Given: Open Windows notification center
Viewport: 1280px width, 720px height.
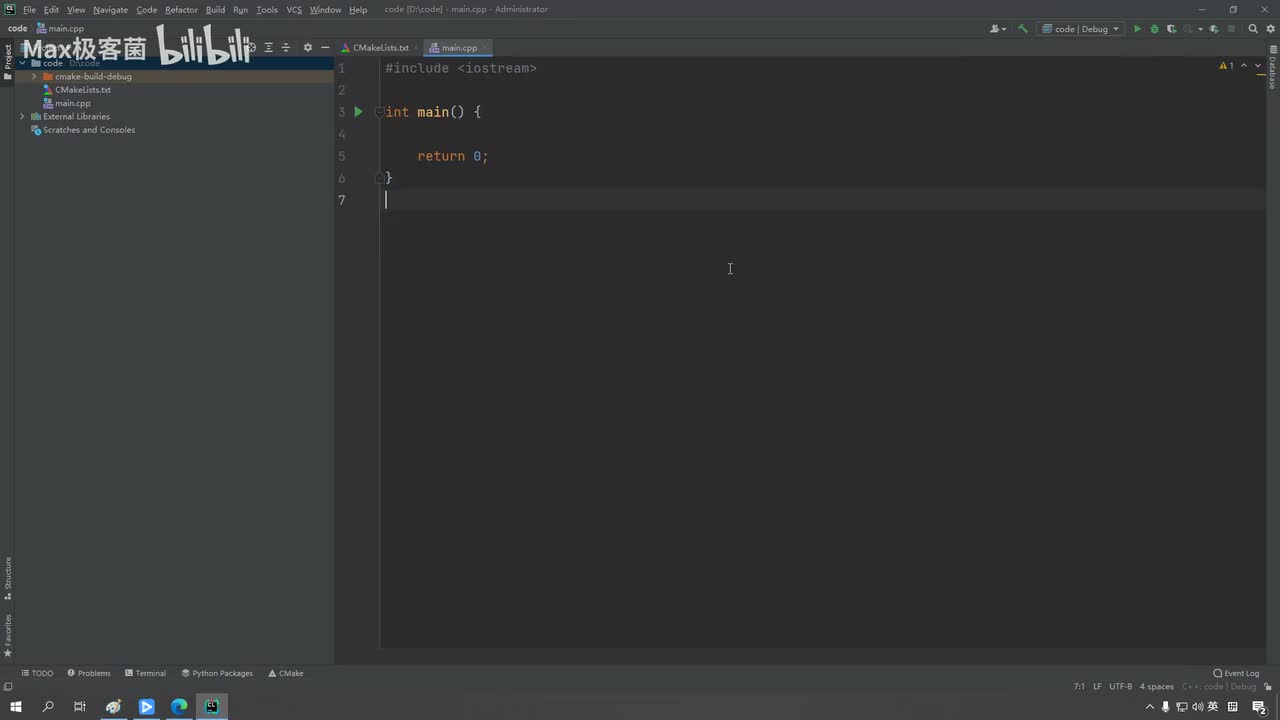Looking at the screenshot, I should pos(1259,707).
